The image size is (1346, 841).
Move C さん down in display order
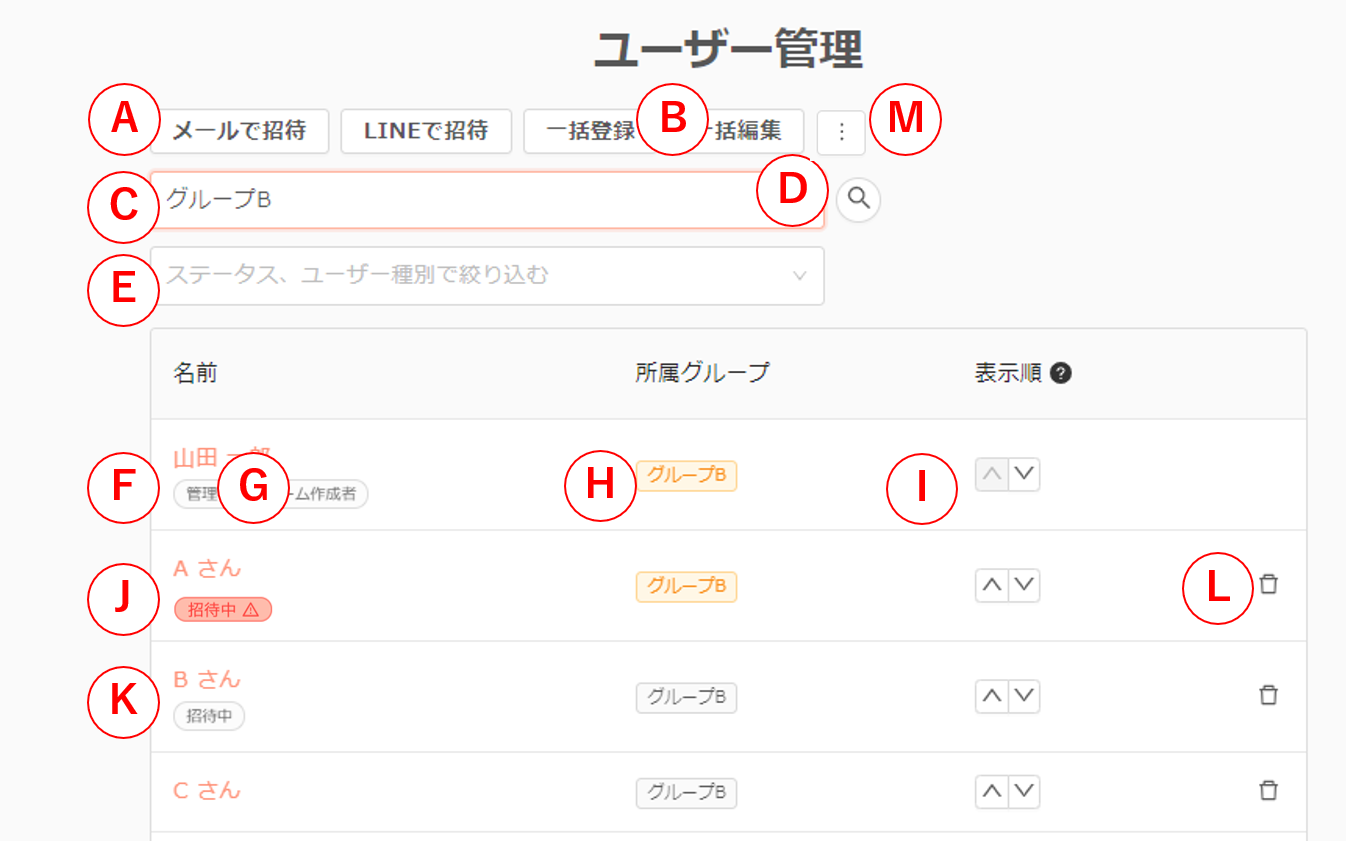coord(1024,792)
